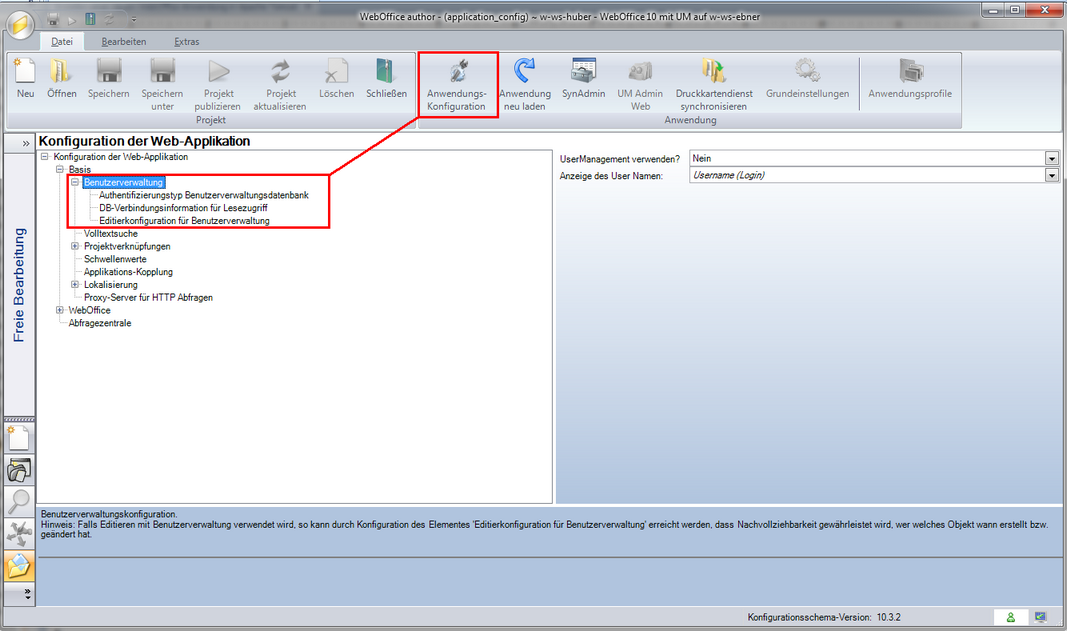Open Anwendungsprofile in the ribbon

[x=910, y=73]
